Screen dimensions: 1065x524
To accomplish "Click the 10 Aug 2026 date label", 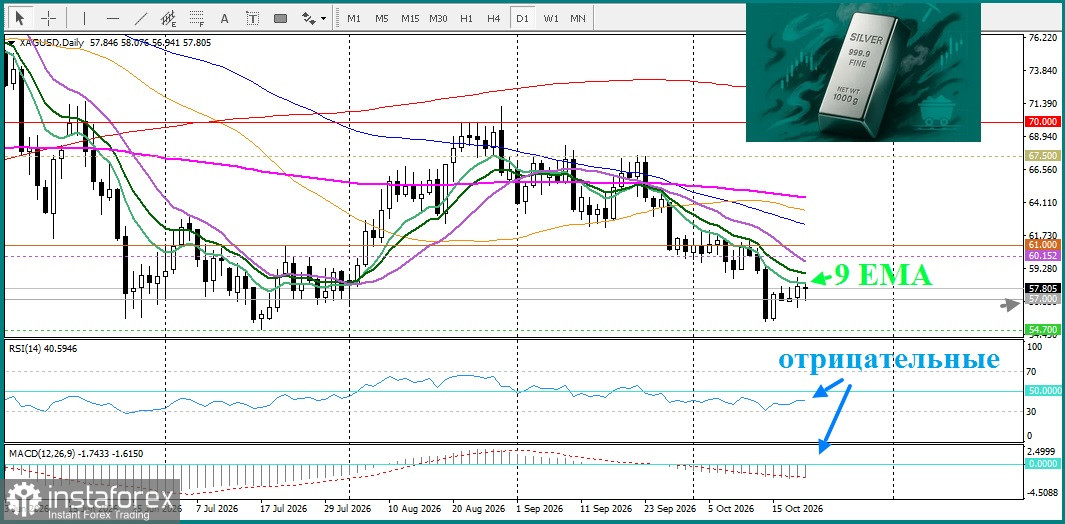I will 414,508.
